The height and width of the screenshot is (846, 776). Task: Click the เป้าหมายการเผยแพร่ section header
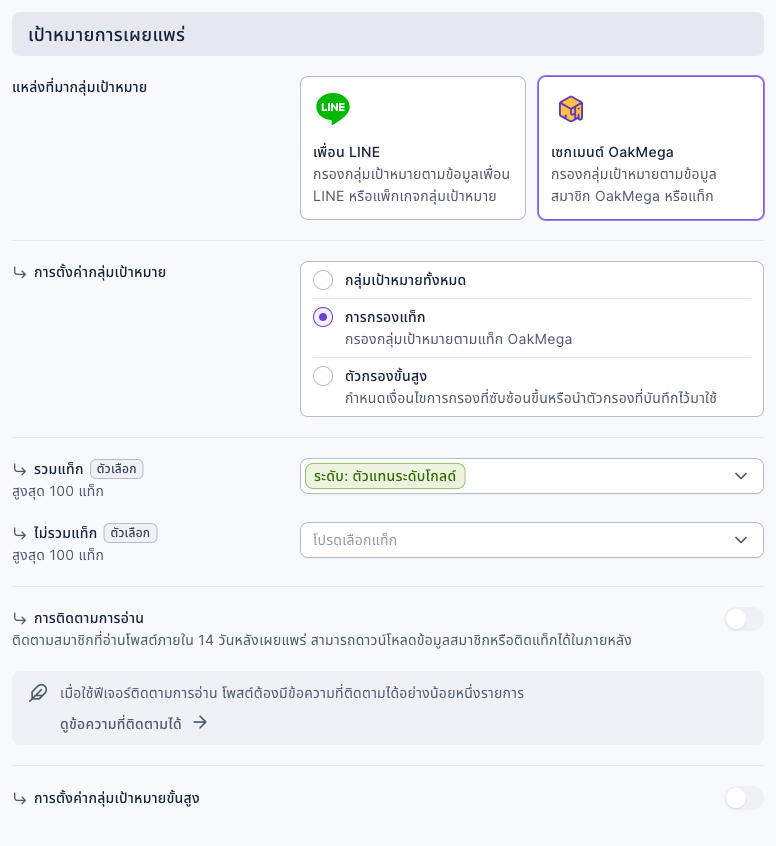point(388,34)
